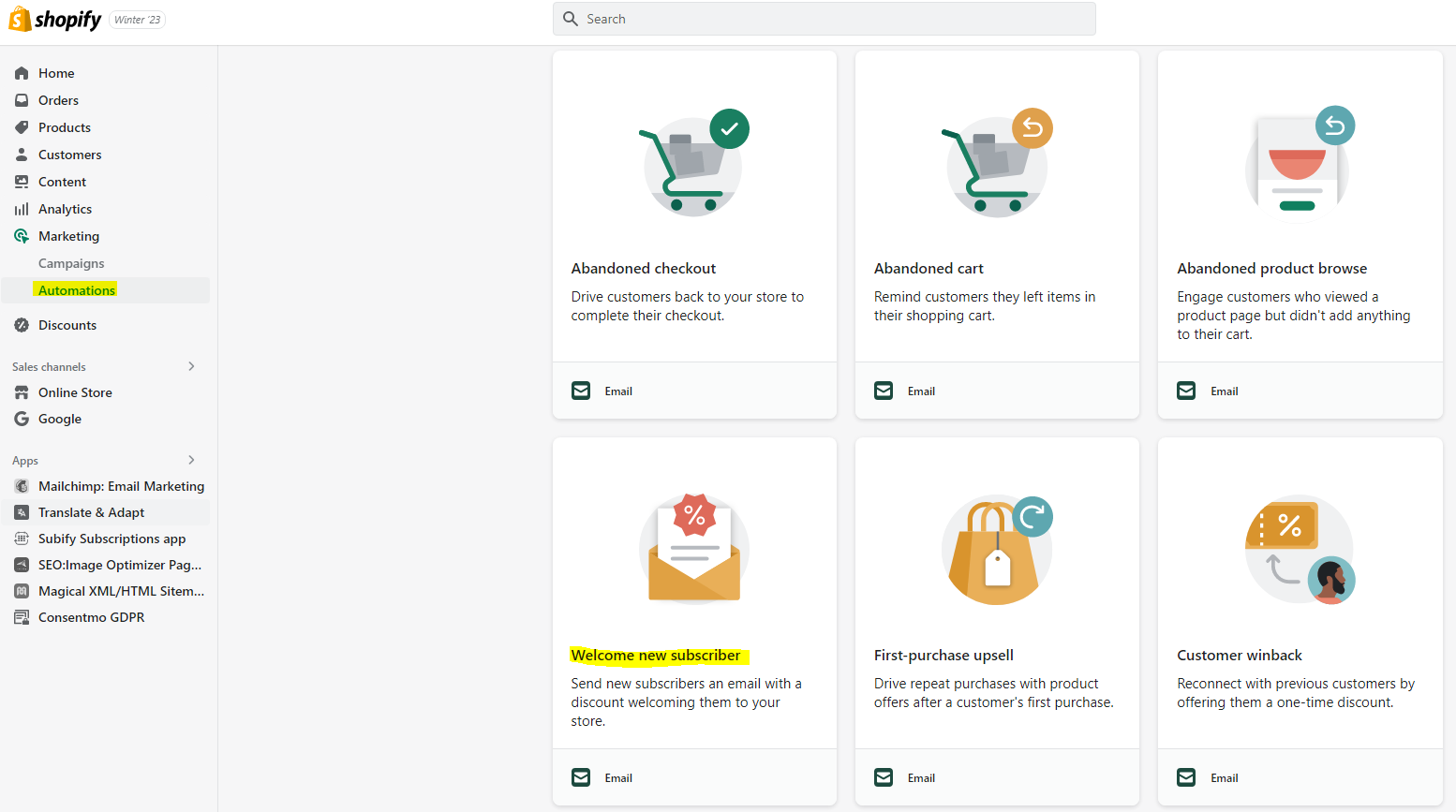Click the Welcome envelope discount illustration

[x=694, y=549]
